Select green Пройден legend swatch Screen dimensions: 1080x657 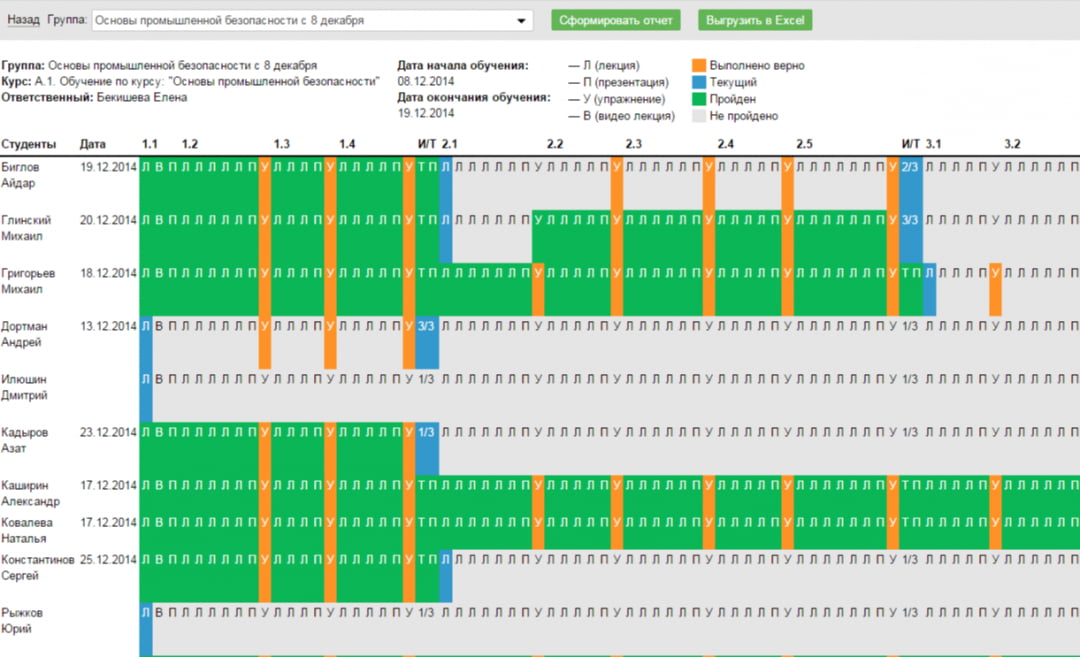[699, 99]
